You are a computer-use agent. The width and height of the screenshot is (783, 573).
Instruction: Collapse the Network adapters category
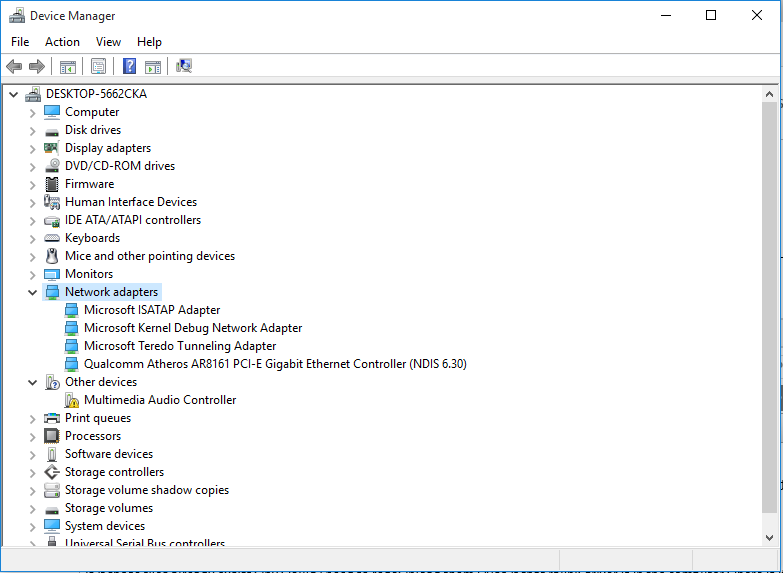[32, 292]
